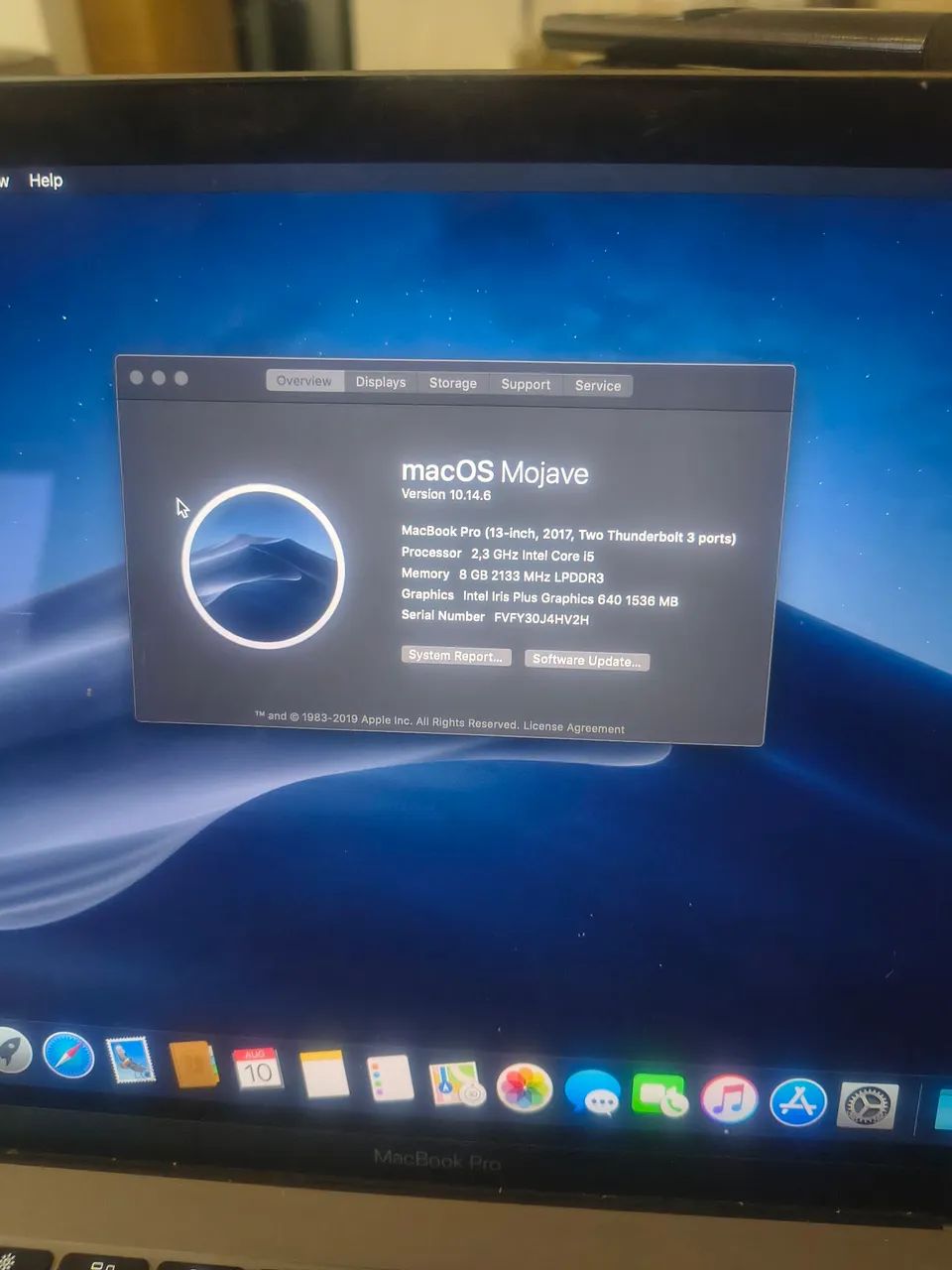This screenshot has height=1270, width=952.
Task: Open System Preferences gear icon
Action: pyautogui.click(x=869, y=1105)
